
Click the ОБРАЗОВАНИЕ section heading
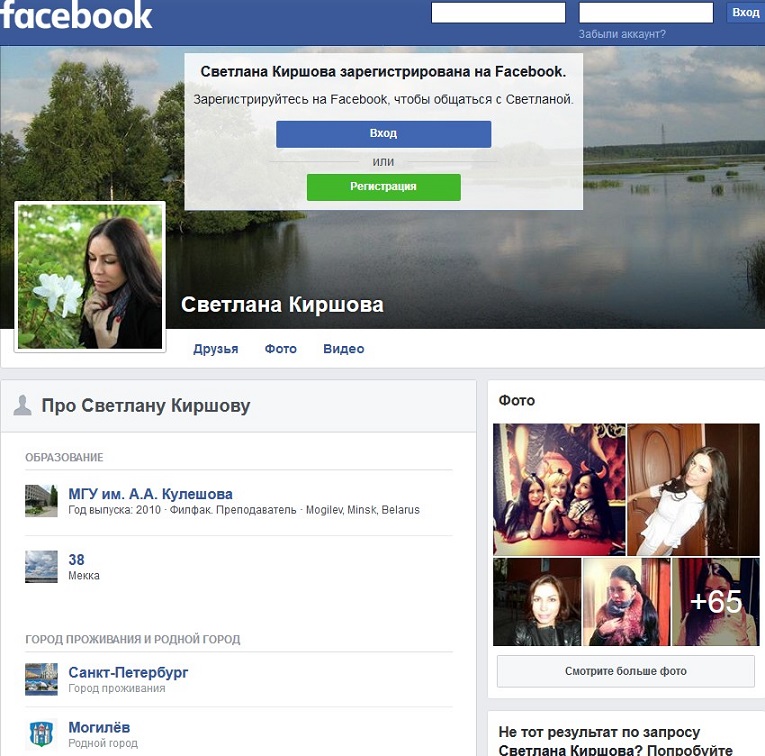click(x=64, y=458)
